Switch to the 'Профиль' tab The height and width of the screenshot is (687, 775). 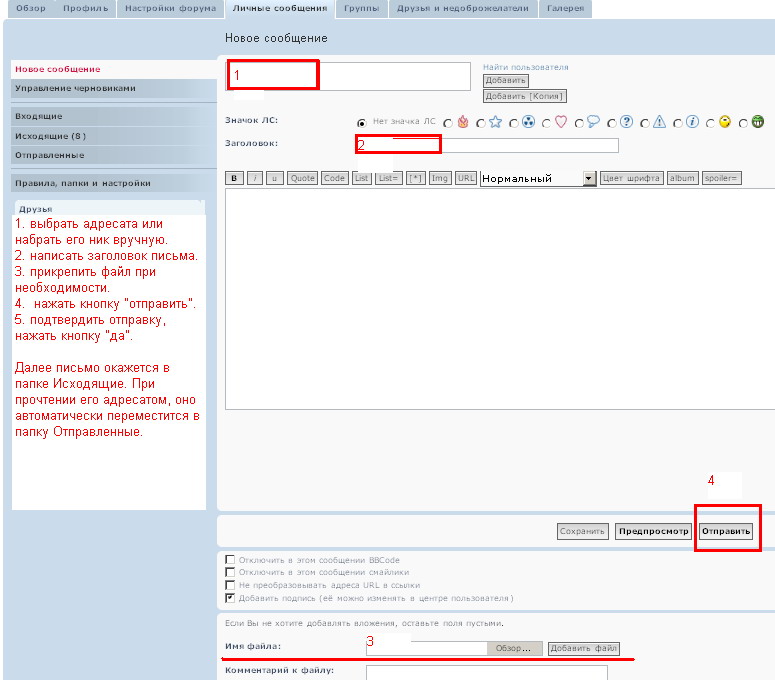click(85, 8)
